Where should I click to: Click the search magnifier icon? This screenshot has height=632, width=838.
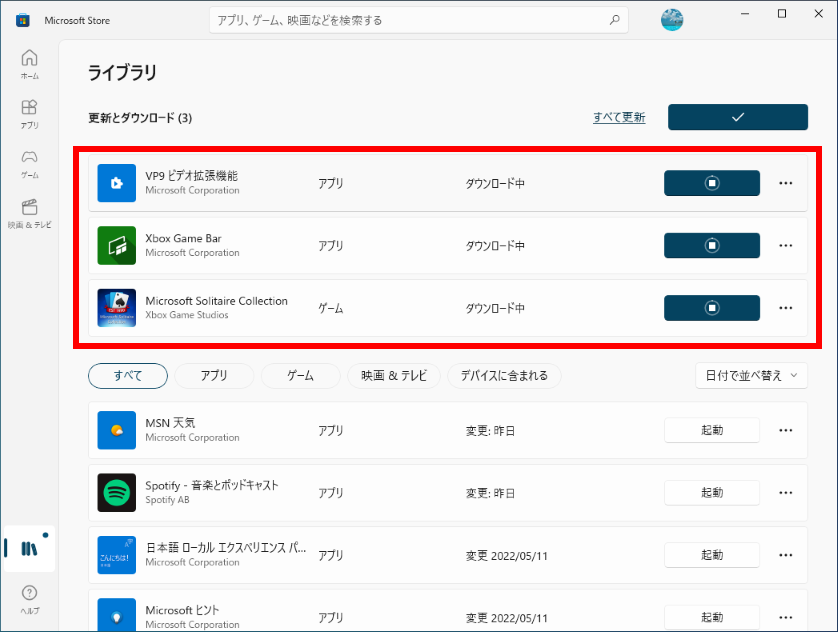pyautogui.click(x=615, y=20)
